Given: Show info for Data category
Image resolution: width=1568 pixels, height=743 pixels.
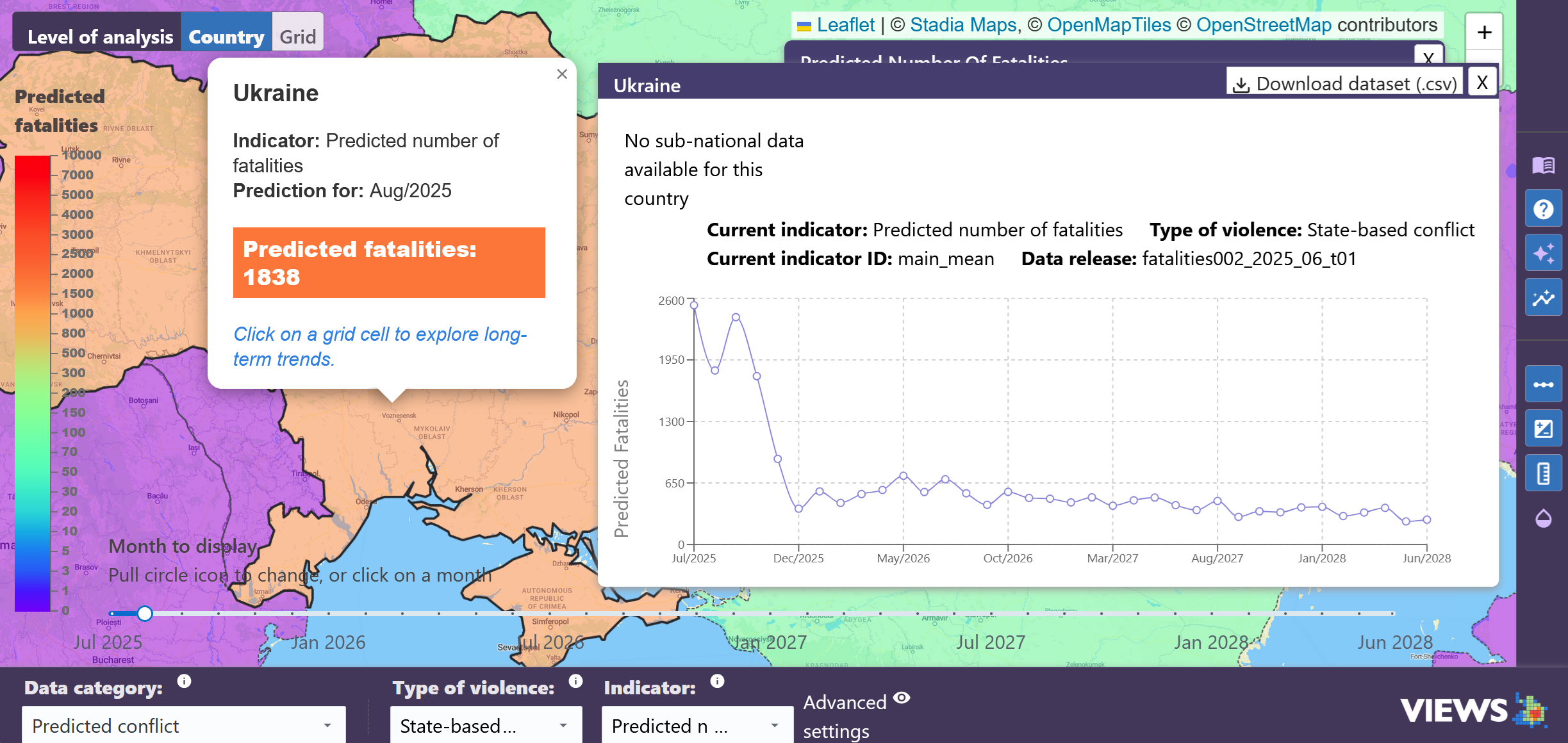Looking at the screenshot, I should [x=184, y=681].
